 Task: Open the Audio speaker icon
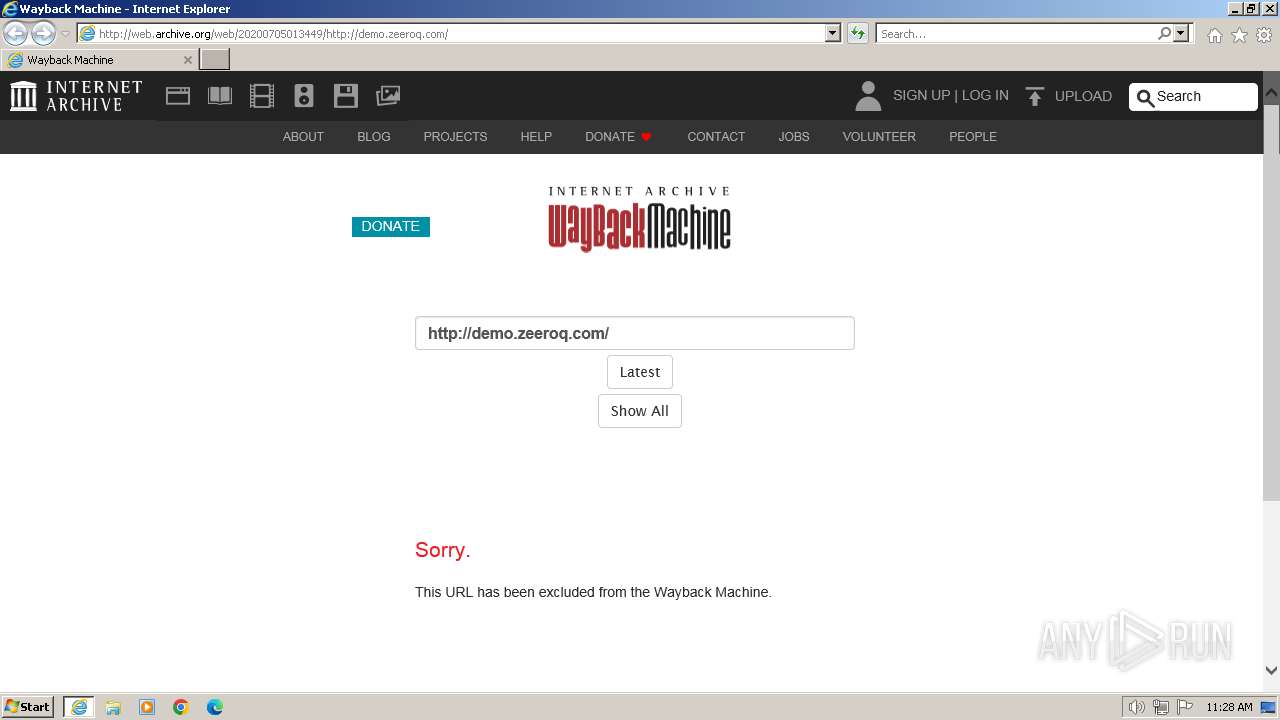pos(304,96)
